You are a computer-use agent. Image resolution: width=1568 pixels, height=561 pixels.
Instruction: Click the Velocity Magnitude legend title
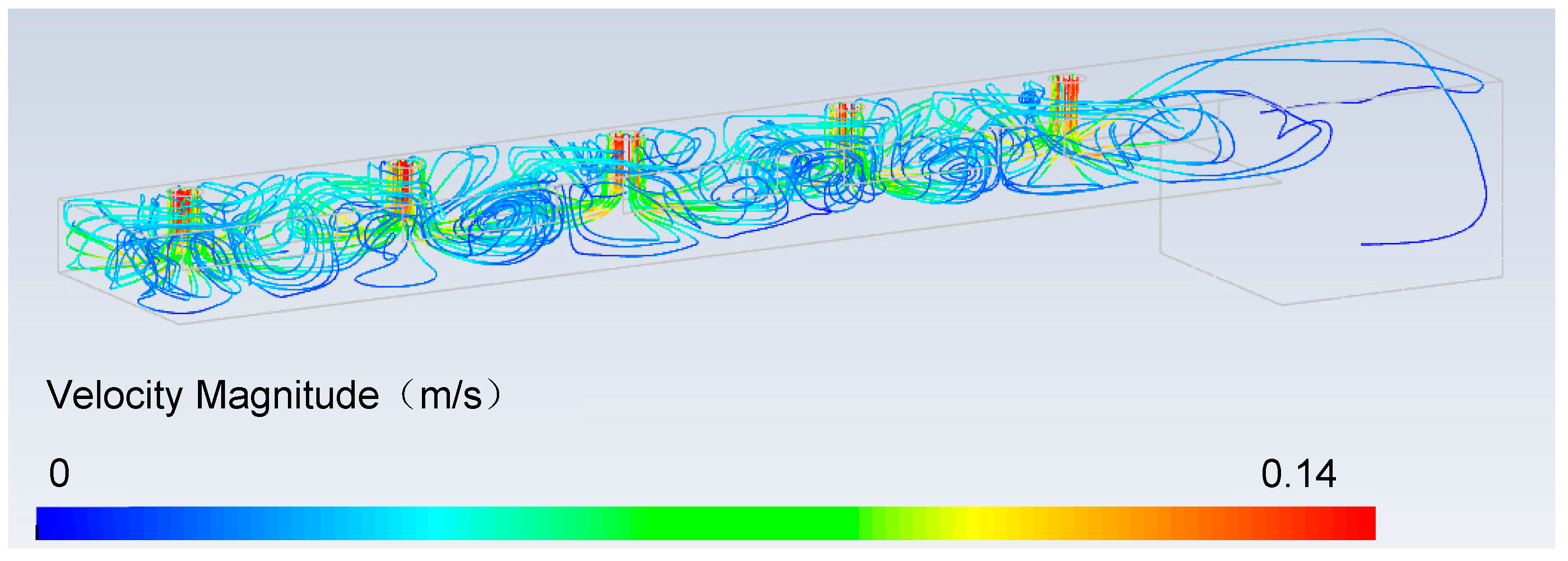(213, 395)
